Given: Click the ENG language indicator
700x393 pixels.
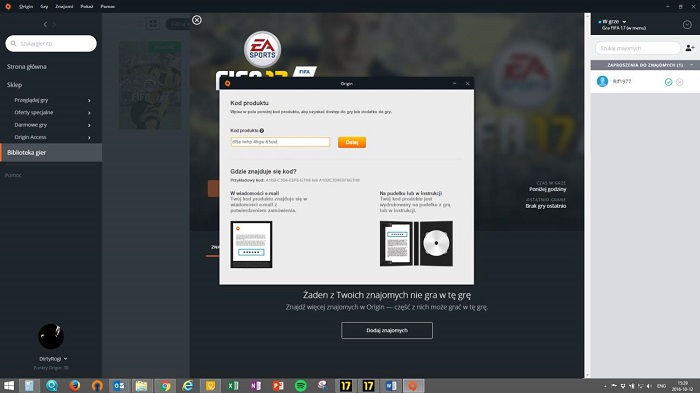Looking at the screenshot, I should pos(662,386).
